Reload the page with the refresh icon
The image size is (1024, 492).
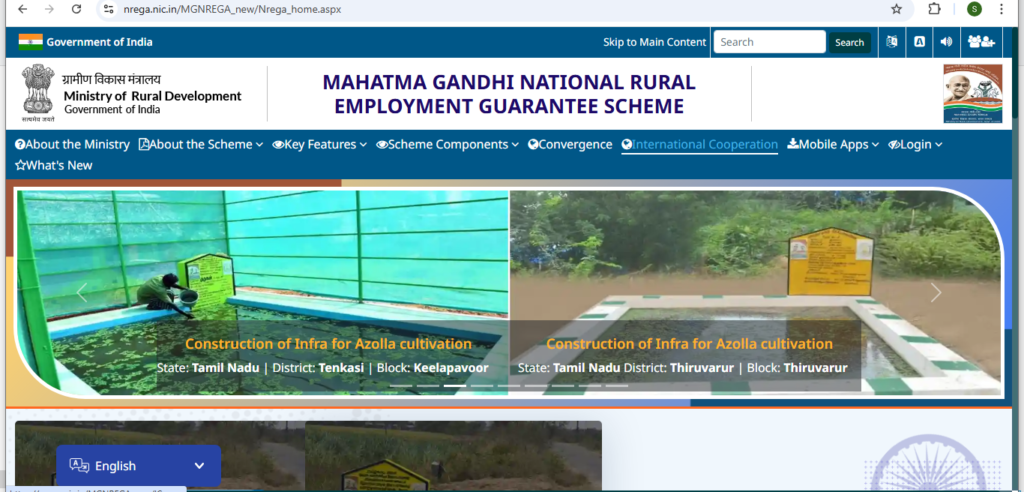point(76,9)
